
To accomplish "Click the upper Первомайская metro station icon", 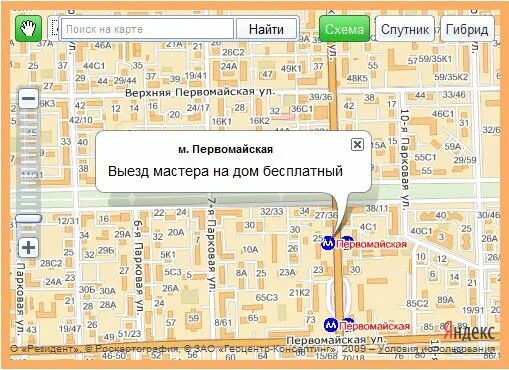I will click(x=328, y=243).
